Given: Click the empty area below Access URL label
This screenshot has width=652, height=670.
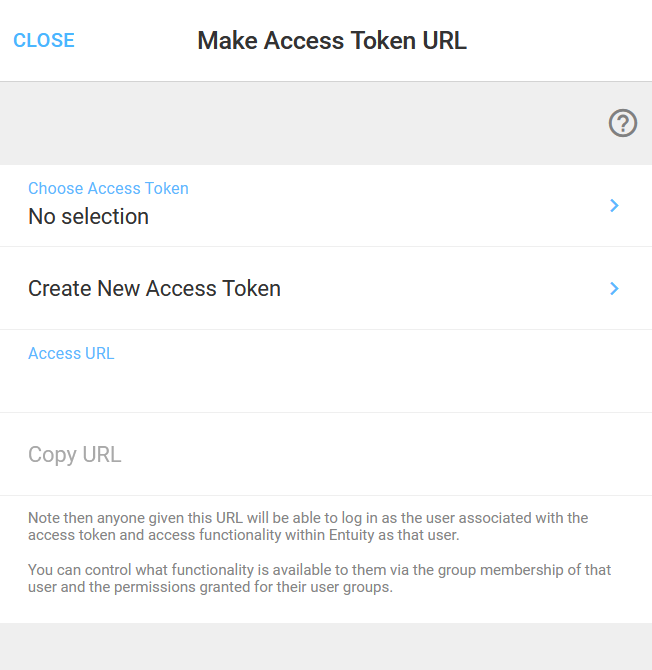Looking at the screenshot, I should (326, 387).
